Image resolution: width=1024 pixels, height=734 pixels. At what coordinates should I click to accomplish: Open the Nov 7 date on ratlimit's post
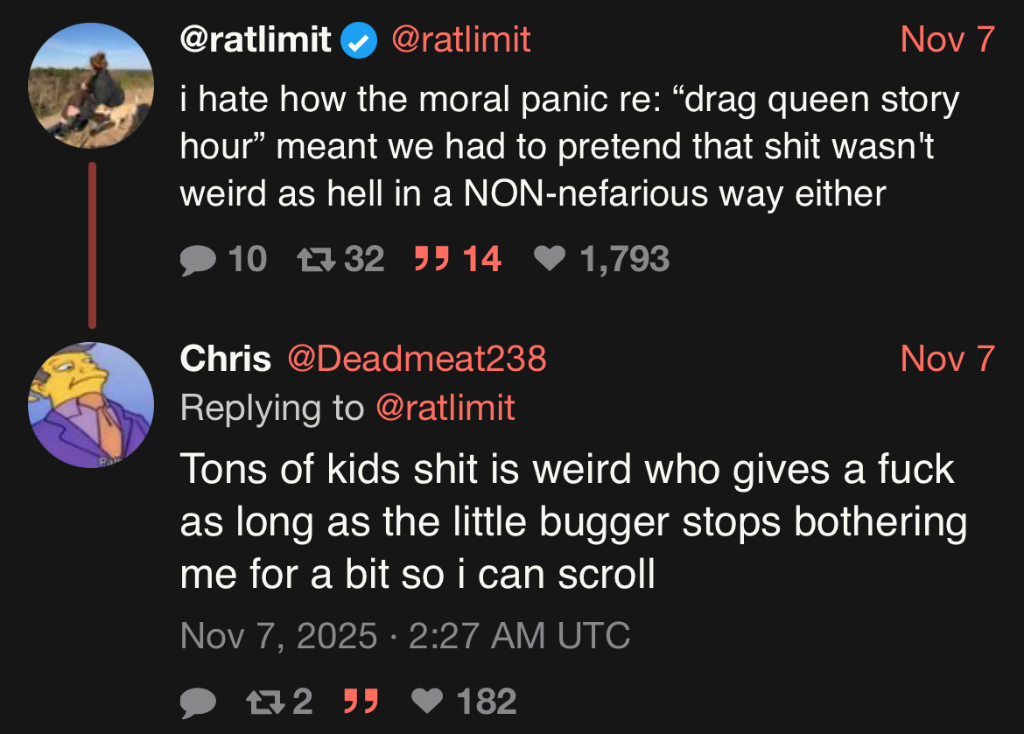(947, 40)
